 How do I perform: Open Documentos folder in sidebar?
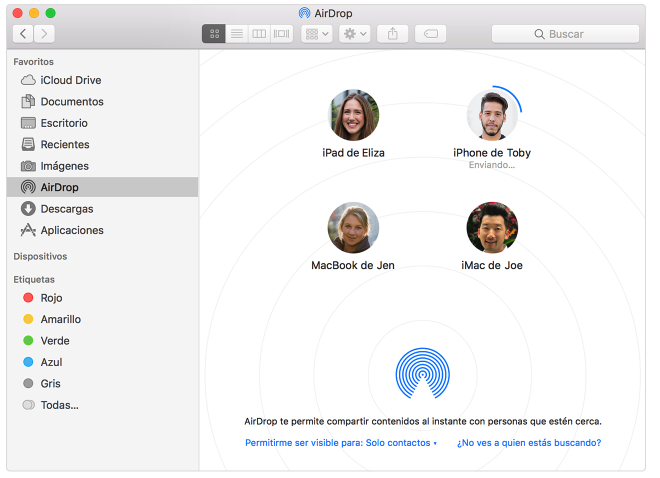tap(103, 101)
